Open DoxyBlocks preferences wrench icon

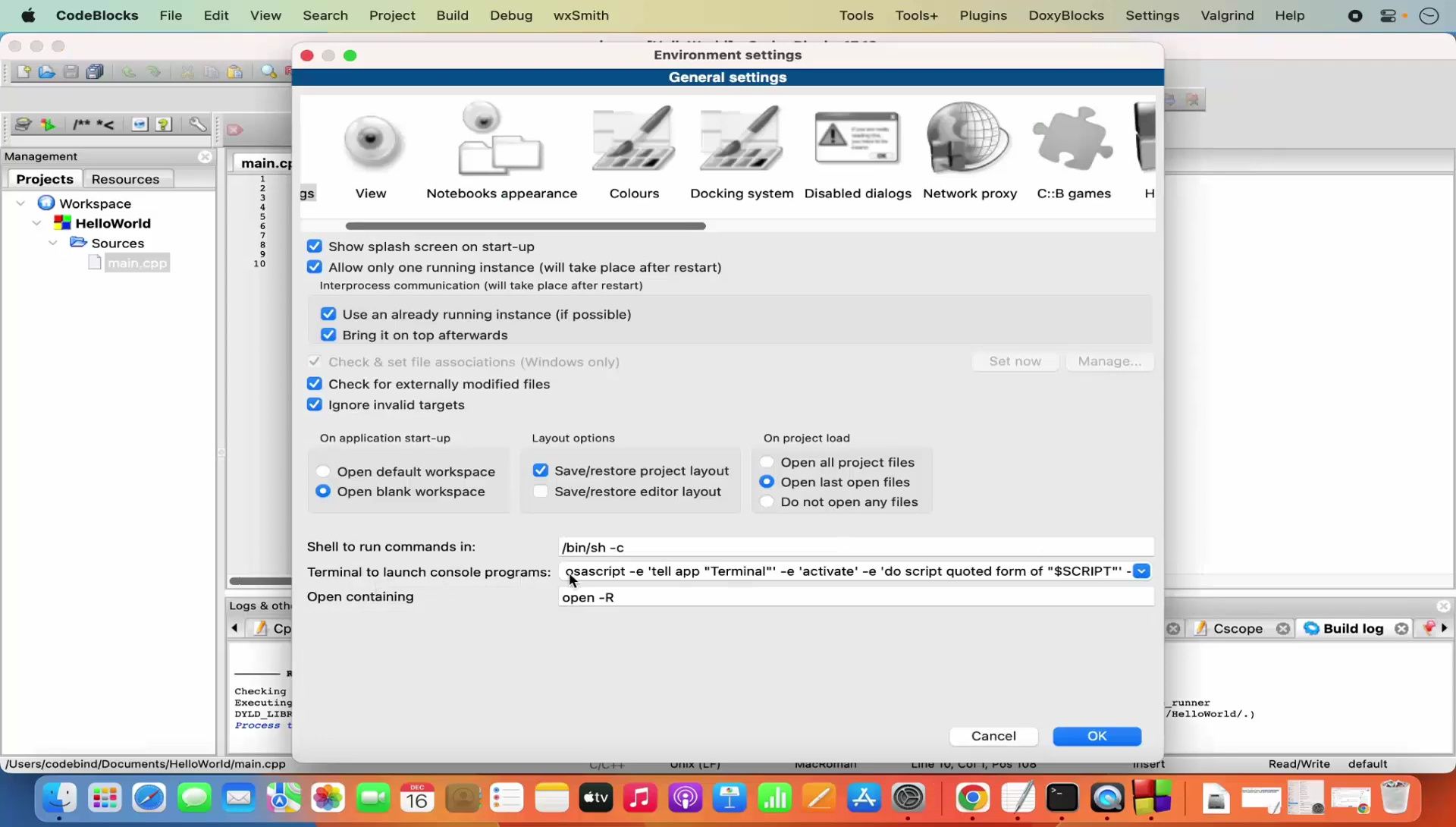click(198, 124)
